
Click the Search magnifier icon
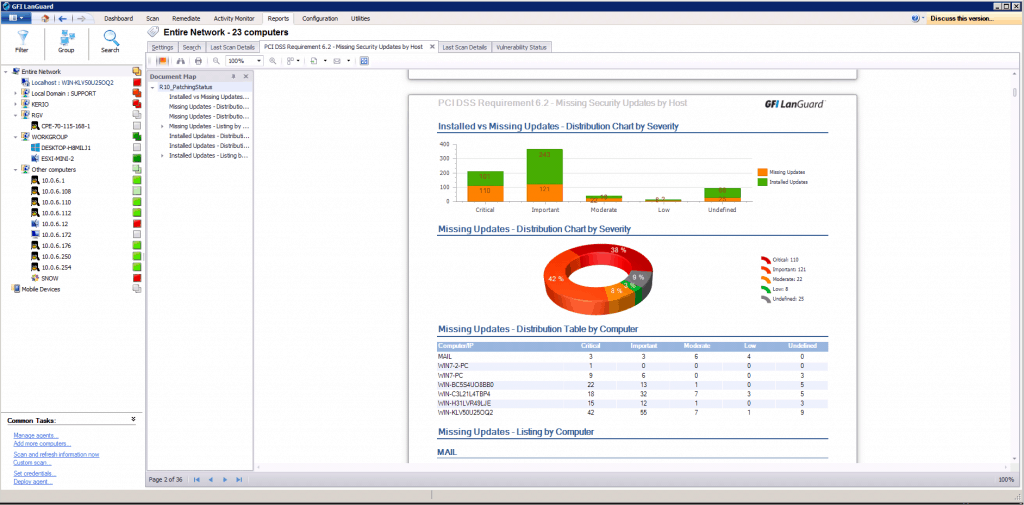click(x=110, y=37)
